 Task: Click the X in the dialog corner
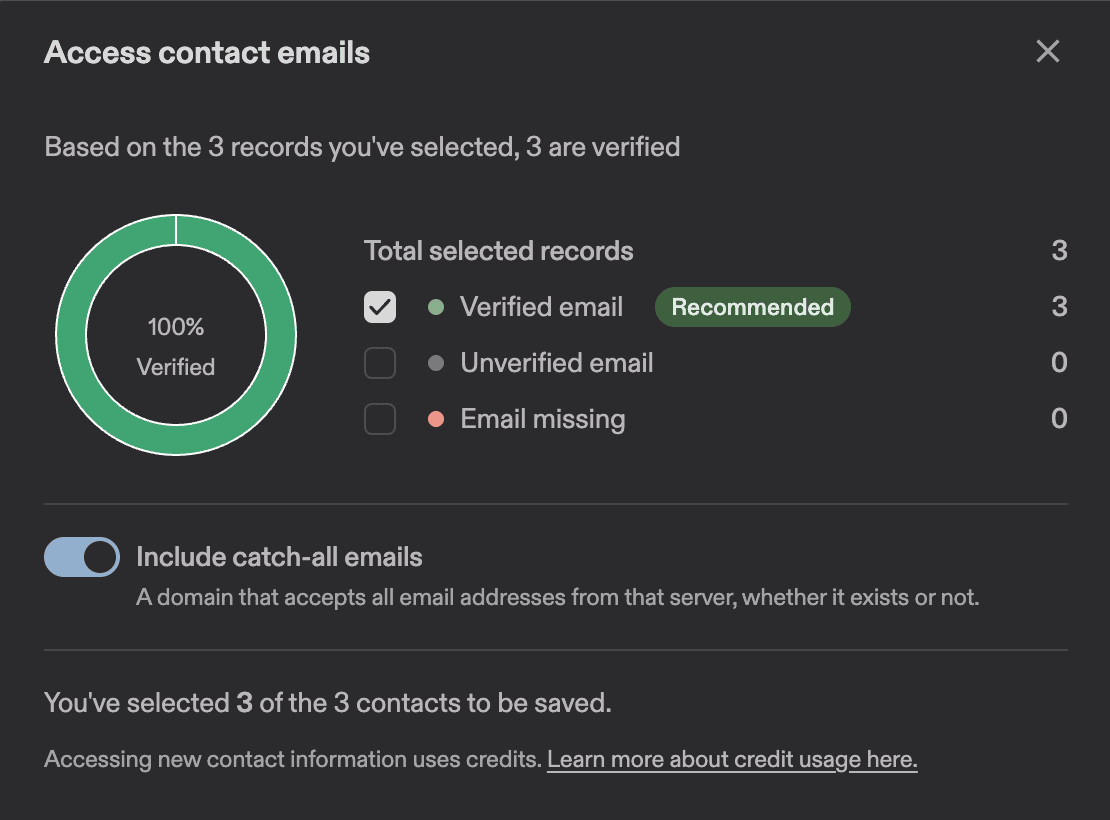[1047, 52]
